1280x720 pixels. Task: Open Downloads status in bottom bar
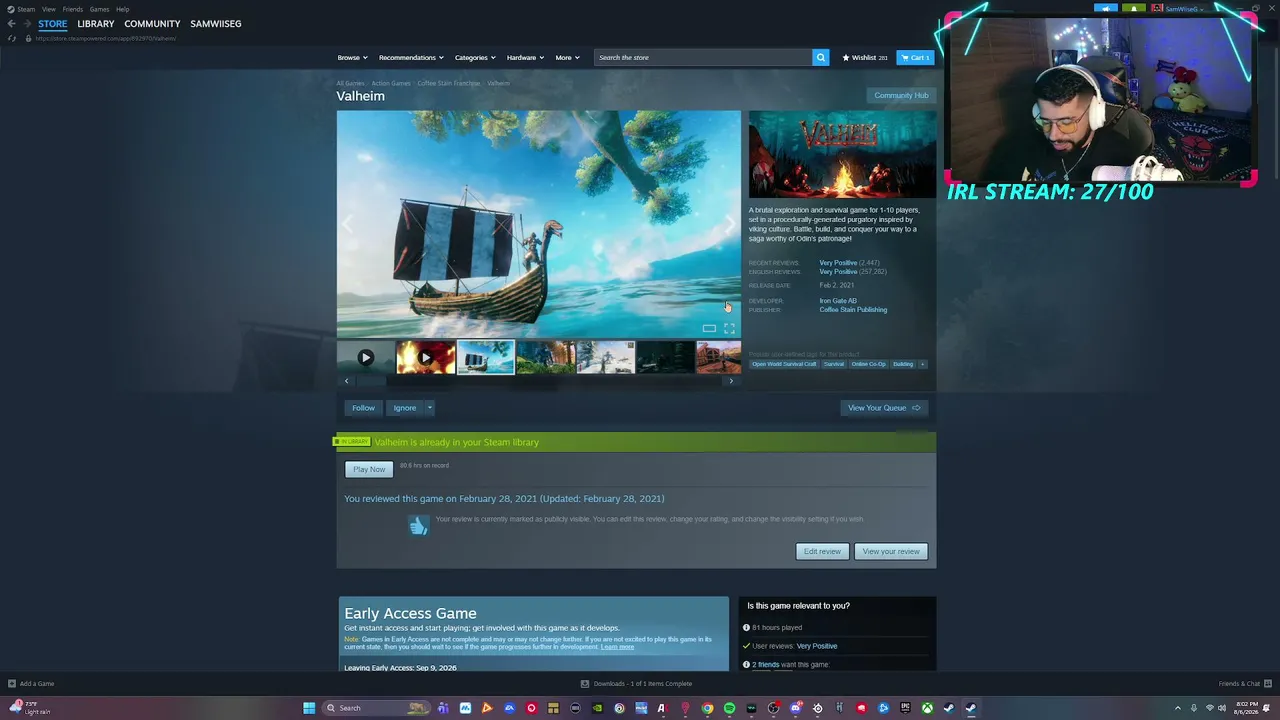[637, 684]
